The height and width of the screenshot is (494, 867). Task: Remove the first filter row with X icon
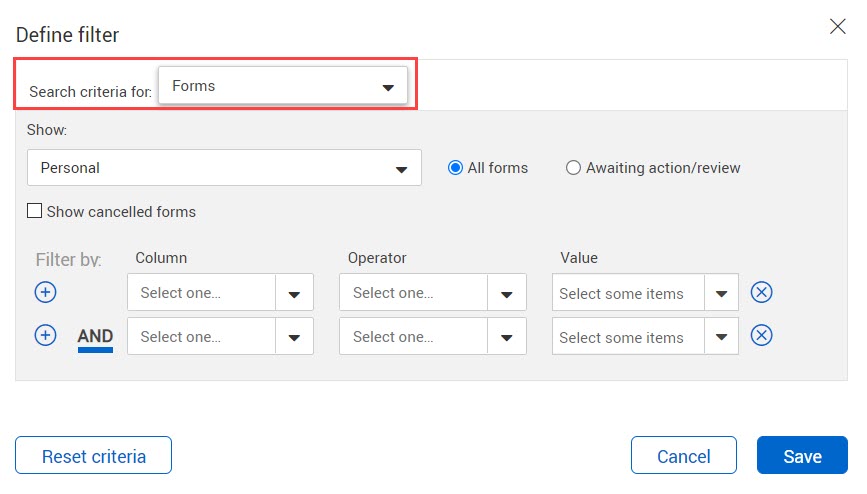[761, 292]
